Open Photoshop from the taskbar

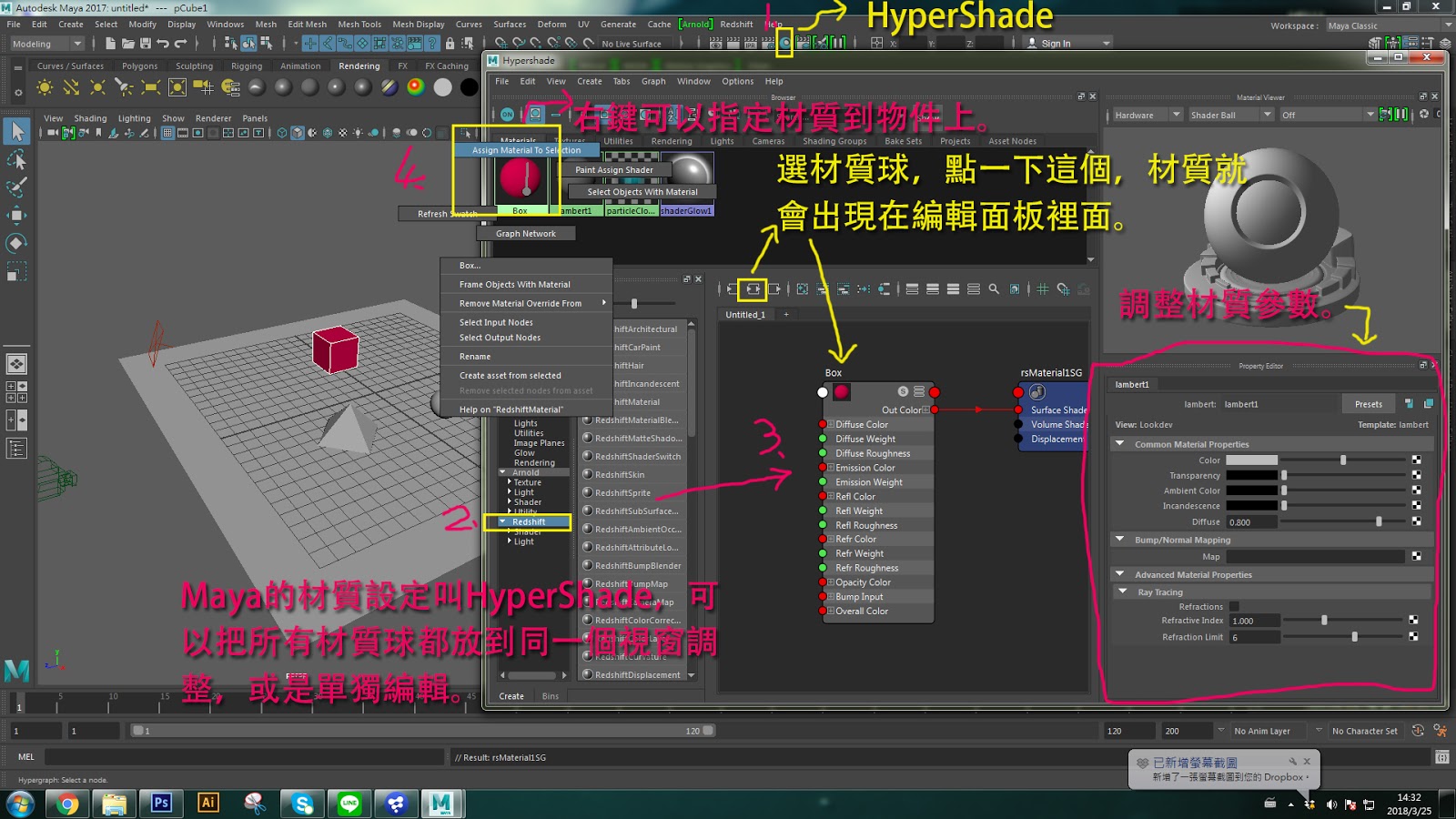click(x=161, y=803)
